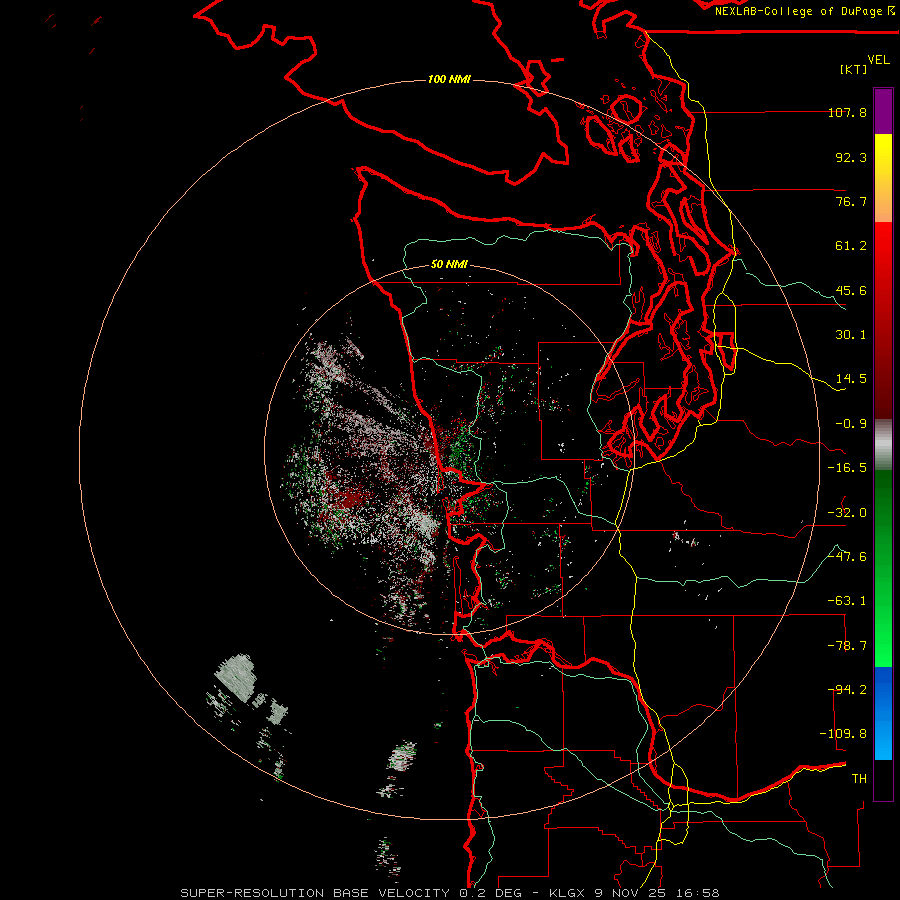900x900 pixels.
Task: Click the VEL legend heading
Action: pyautogui.click(x=878, y=60)
